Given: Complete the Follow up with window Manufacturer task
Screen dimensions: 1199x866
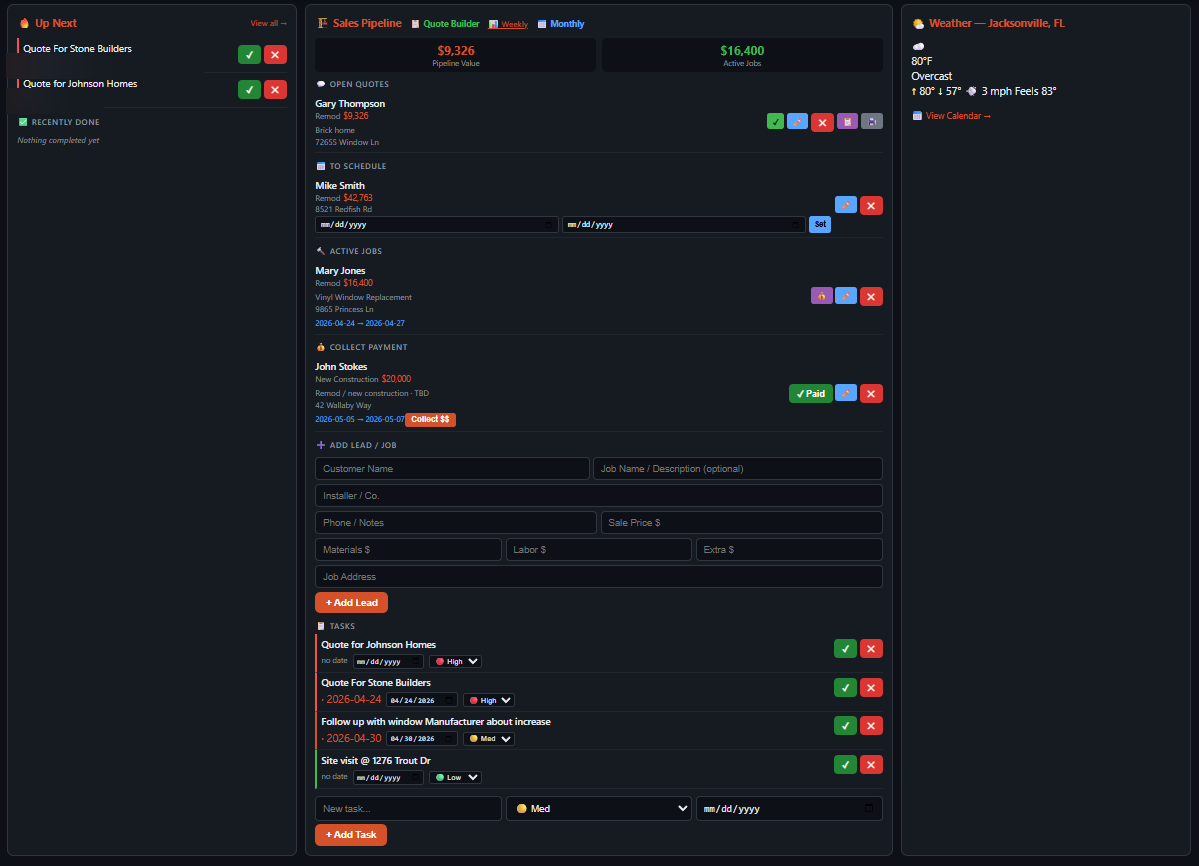Looking at the screenshot, I should tap(845, 726).
